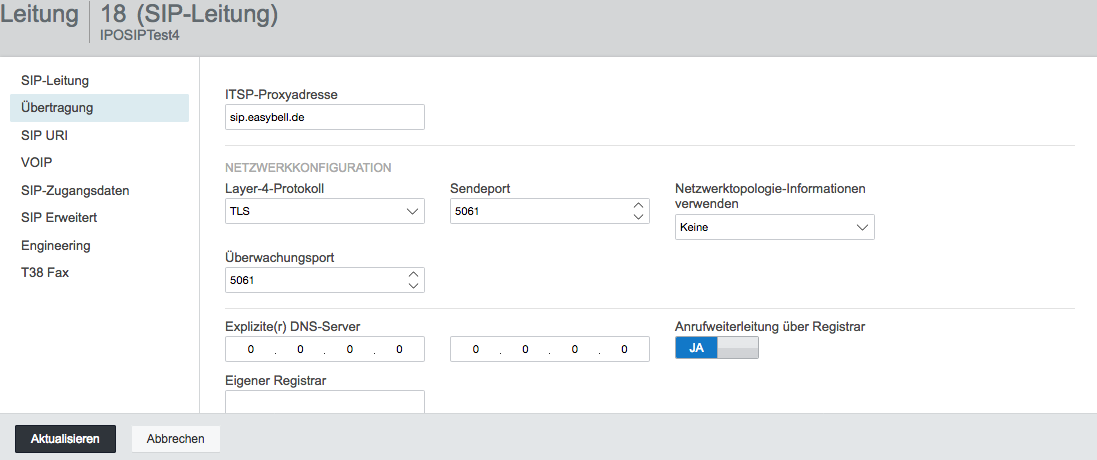Focus the ITSP-Proxyadresse input field
This screenshot has height=460, width=1097.
coord(325,117)
